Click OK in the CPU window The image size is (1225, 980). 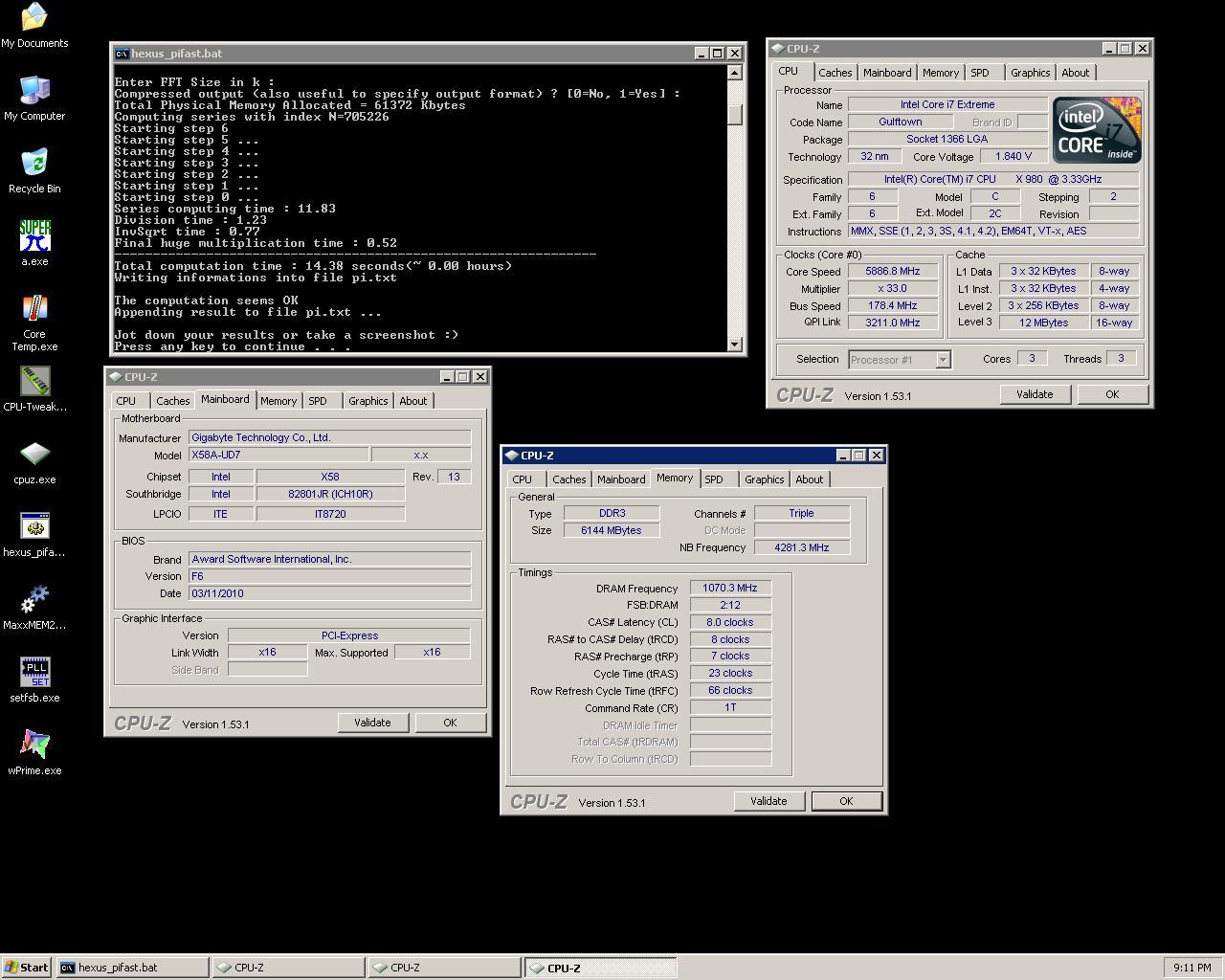point(1112,394)
